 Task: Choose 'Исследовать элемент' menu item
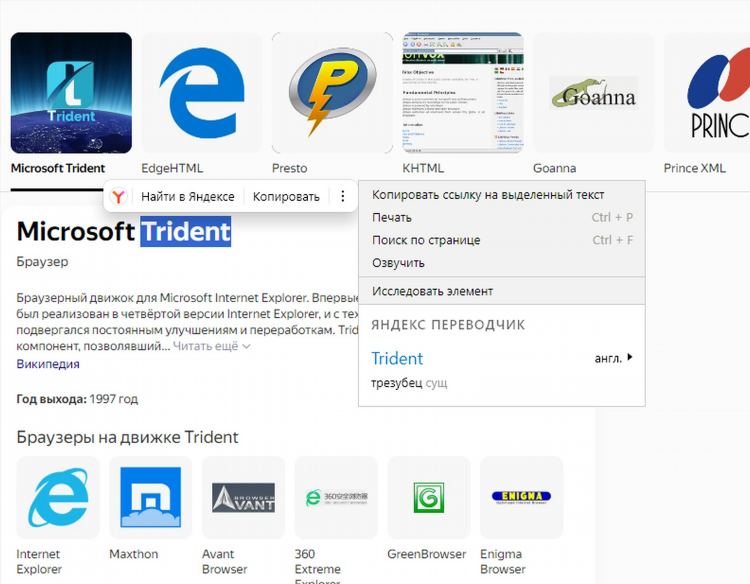[502, 291]
